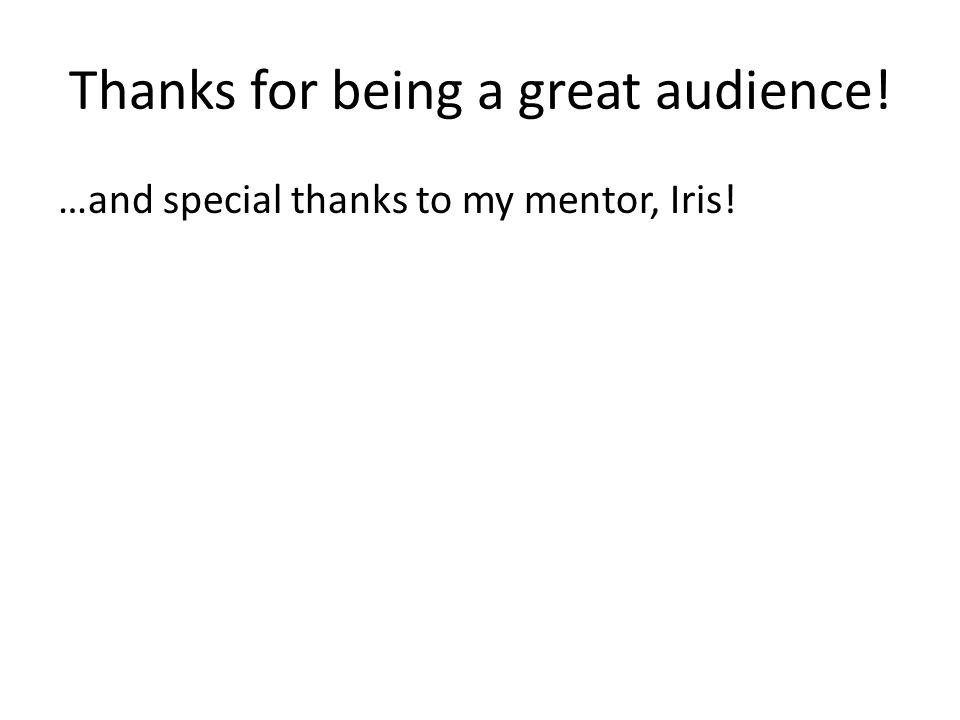This screenshot has width=960, height=720.
Task: Click the exclamation mark ending the title
Action: [x=883, y=89]
